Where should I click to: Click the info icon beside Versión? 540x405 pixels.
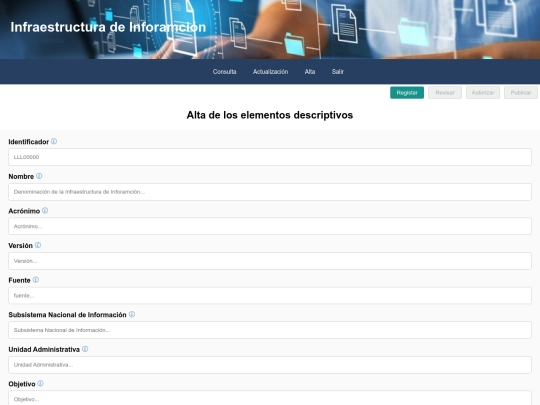point(38,245)
